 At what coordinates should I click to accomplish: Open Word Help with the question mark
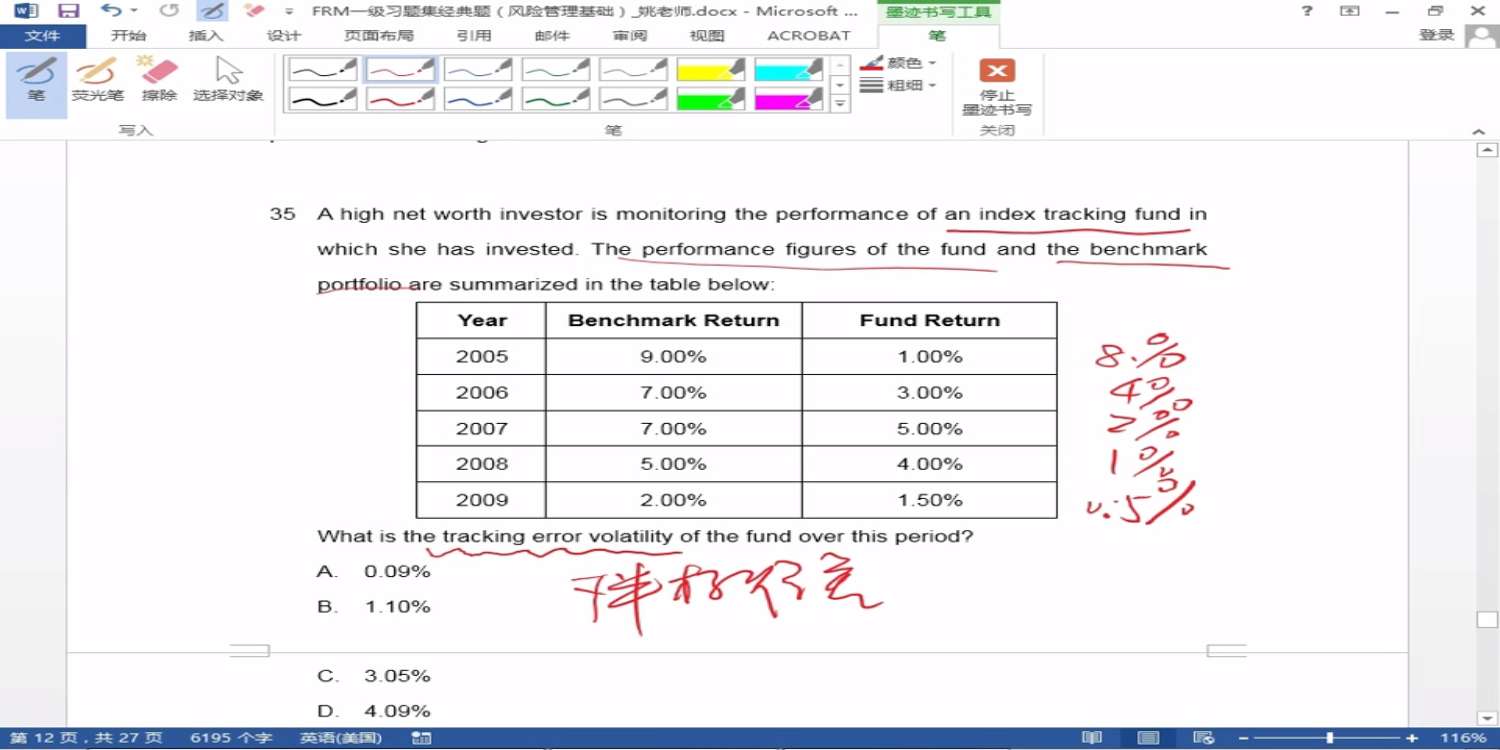click(x=1307, y=11)
